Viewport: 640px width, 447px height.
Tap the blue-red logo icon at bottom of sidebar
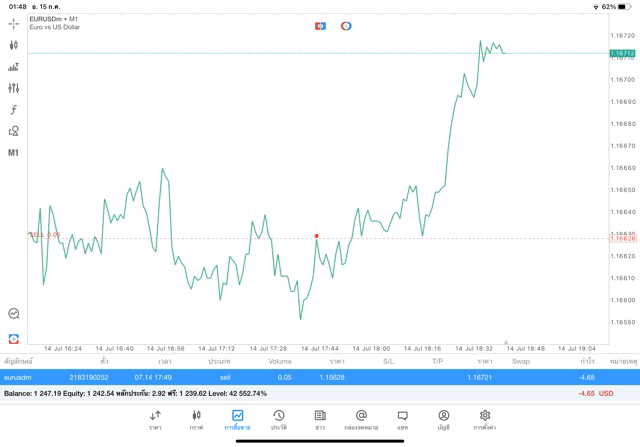(x=13, y=338)
